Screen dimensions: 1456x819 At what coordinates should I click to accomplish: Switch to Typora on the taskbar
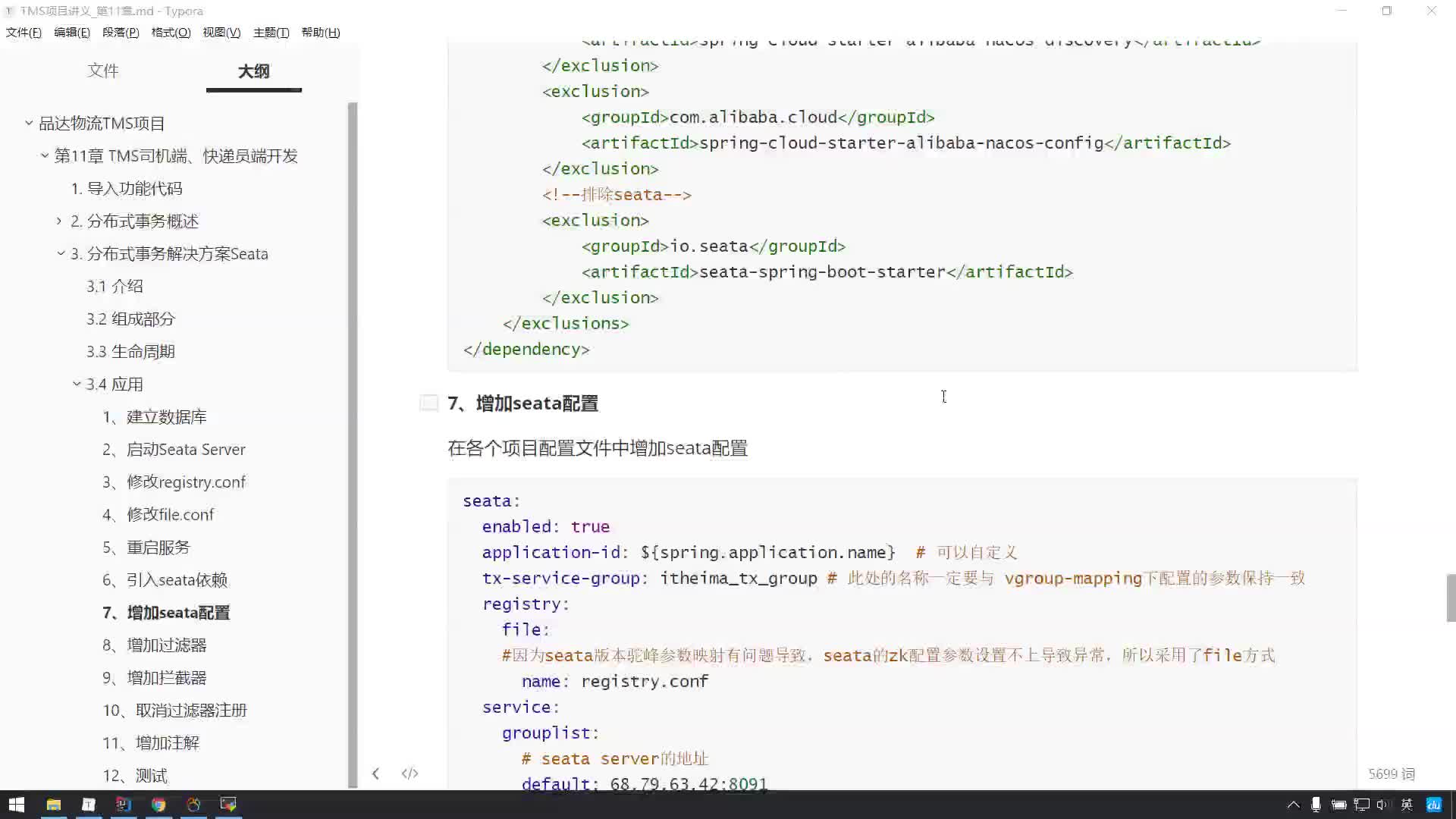tap(89, 805)
